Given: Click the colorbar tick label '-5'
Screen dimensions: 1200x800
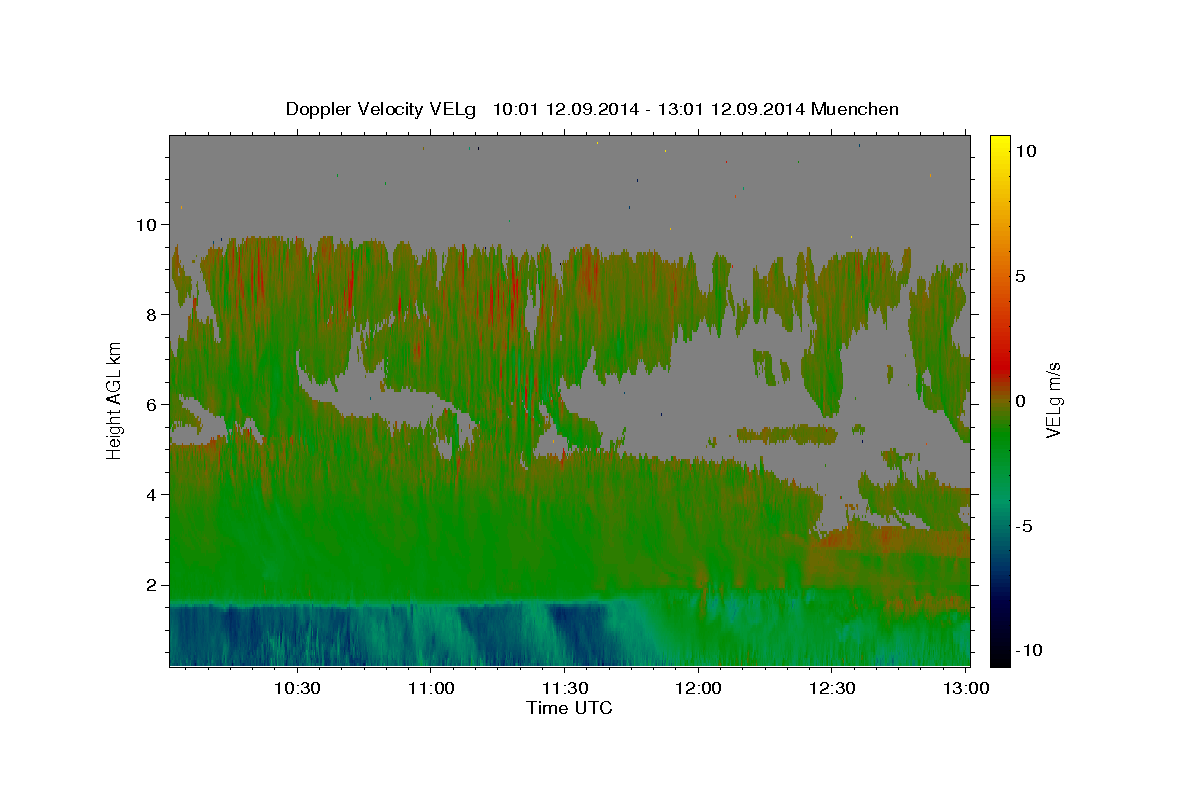Looking at the screenshot, I should pos(1023,526).
